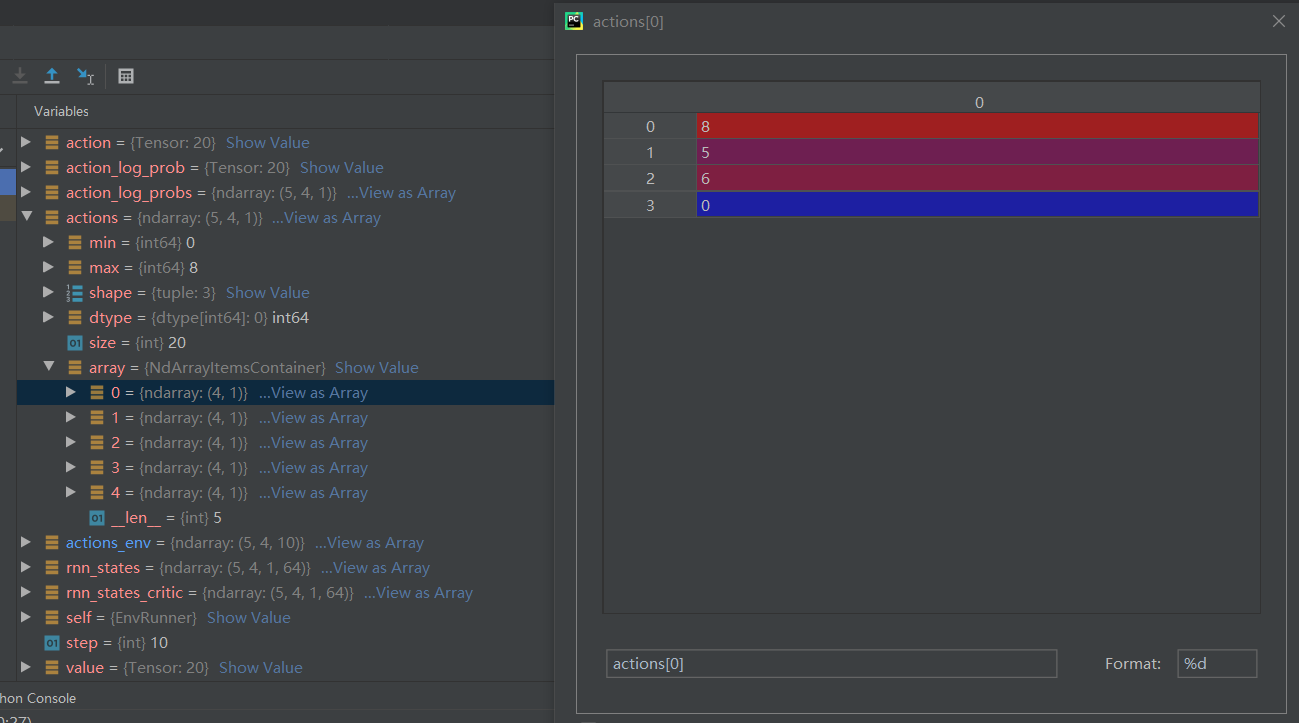Image resolution: width=1299 pixels, height=723 pixels.
Task: Expand the max attribute node
Action: point(48,267)
